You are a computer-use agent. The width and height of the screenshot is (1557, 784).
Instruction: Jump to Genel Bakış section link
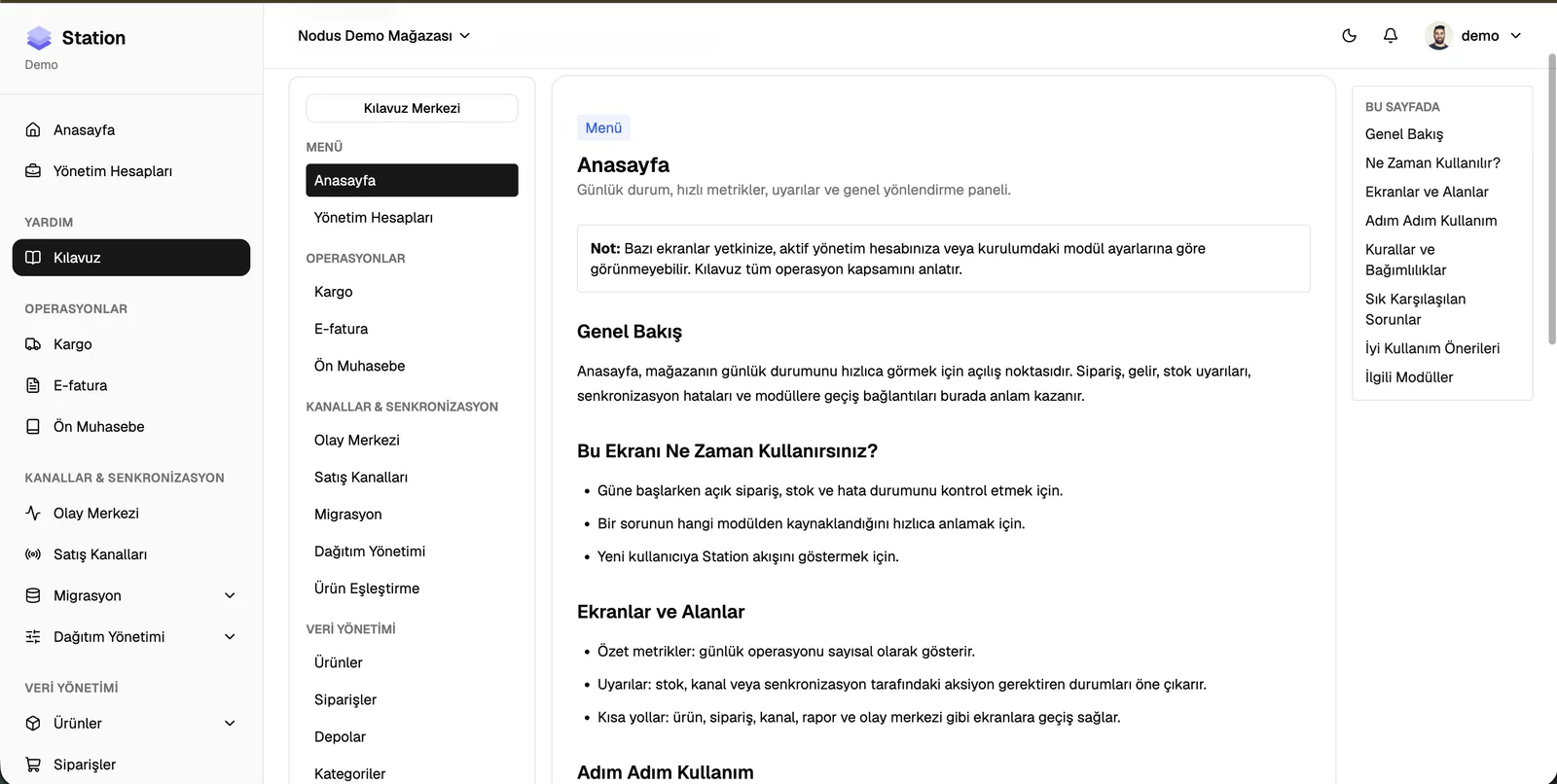pos(1403,134)
